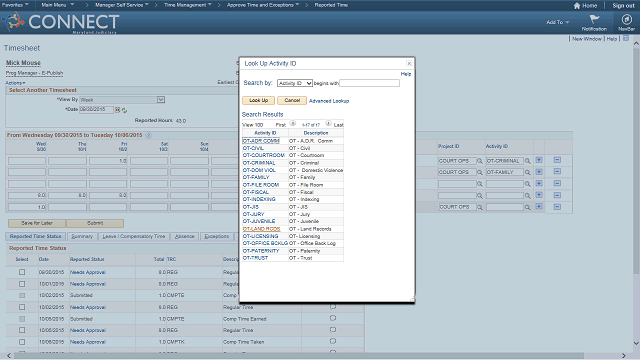Image resolution: width=640 pixels, height=360 pixels.
Task: Open Search by Activity ID dropdown
Action: (x=295, y=83)
